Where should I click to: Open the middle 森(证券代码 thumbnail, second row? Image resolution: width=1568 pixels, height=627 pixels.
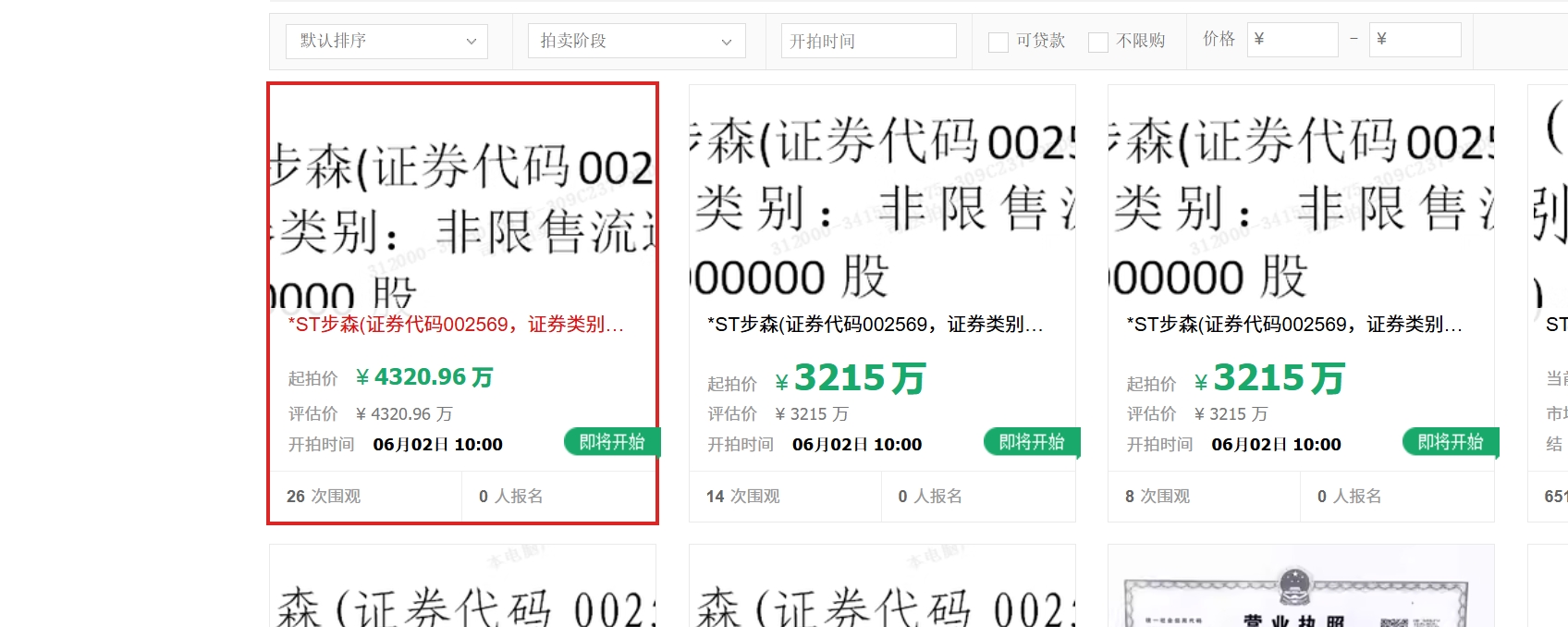point(883,586)
